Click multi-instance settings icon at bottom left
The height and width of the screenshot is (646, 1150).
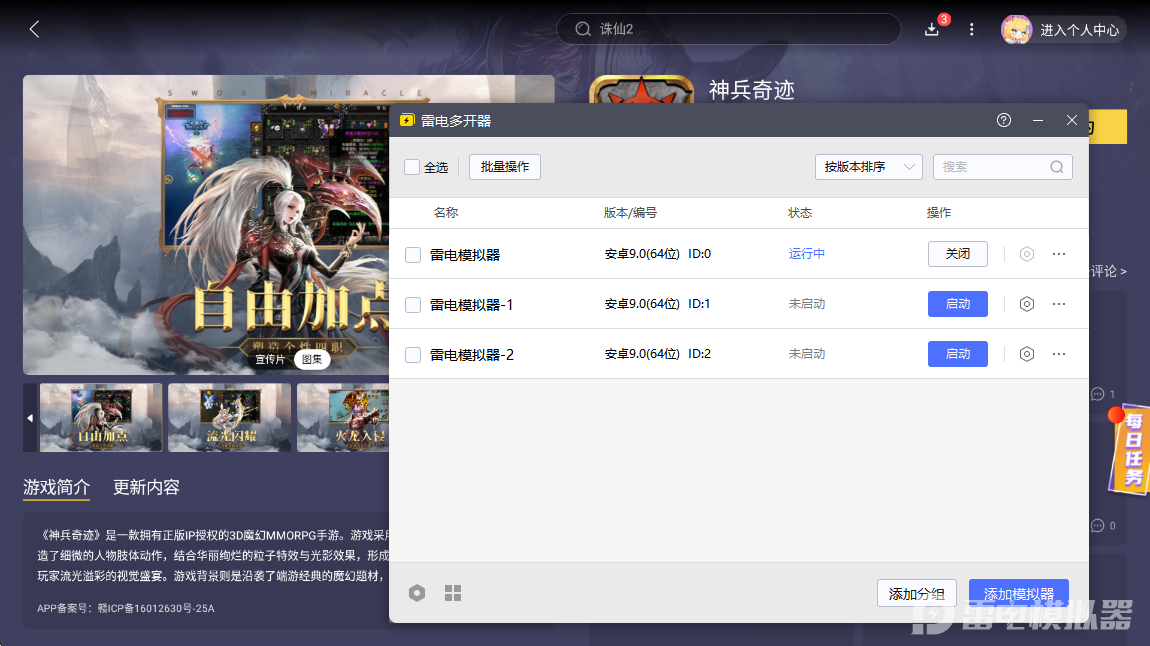[x=417, y=592]
